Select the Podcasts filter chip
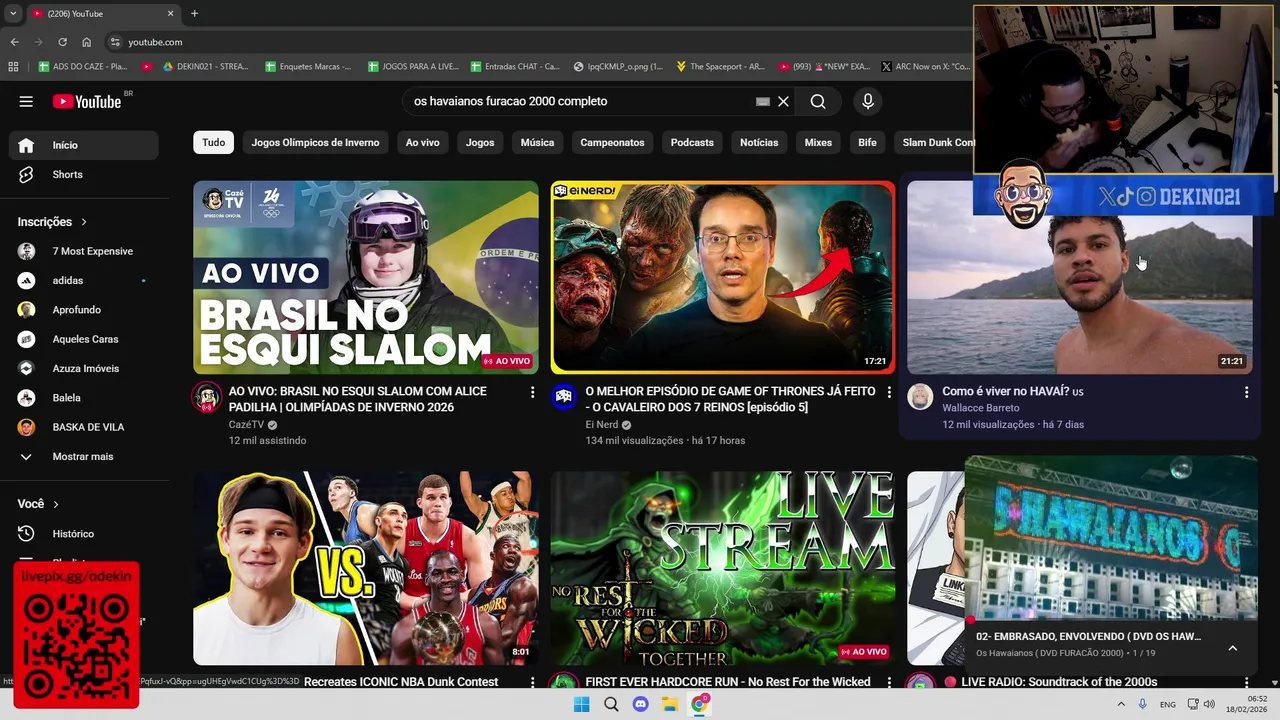1280x720 pixels. tap(692, 142)
